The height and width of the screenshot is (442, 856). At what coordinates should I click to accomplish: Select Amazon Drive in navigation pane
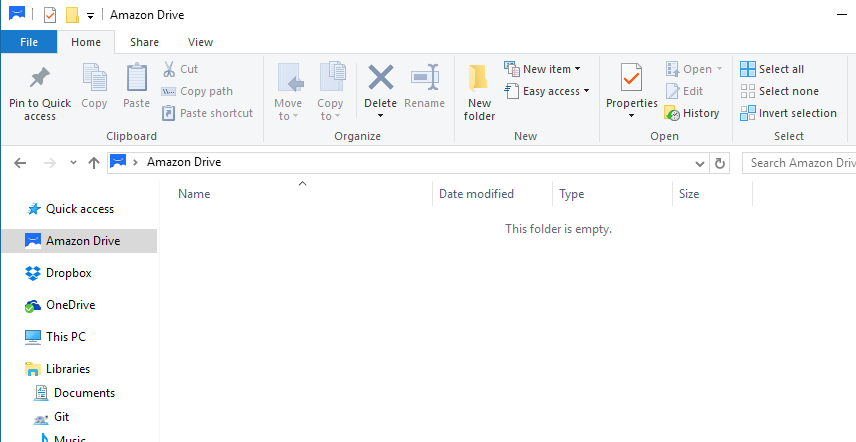[x=80, y=241]
